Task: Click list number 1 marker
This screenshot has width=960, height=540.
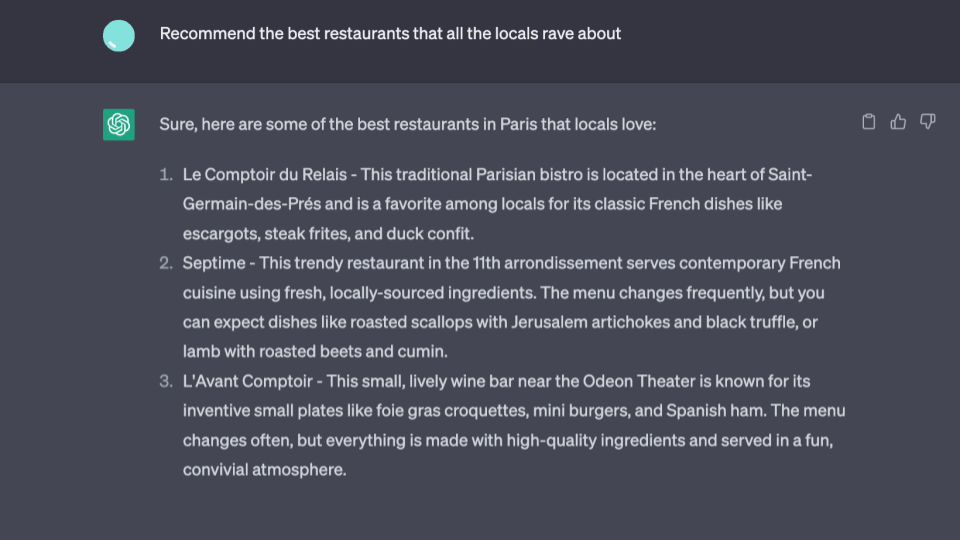Action: (x=166, y=174)
